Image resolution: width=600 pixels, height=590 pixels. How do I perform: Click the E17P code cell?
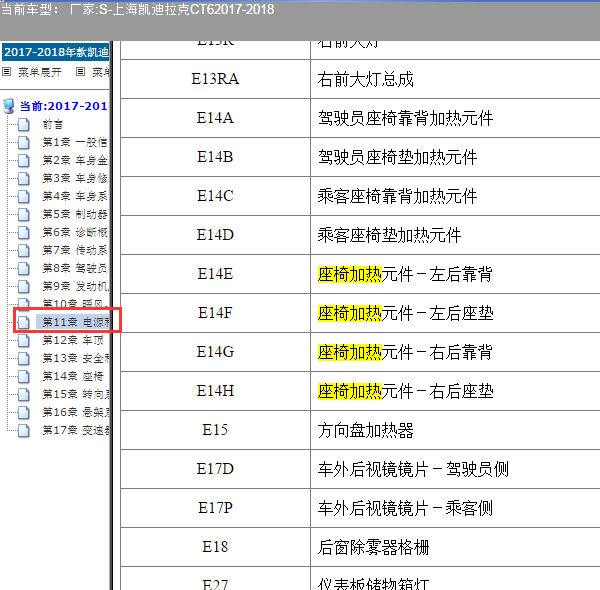pyautogui.click(x=215, y=508)
